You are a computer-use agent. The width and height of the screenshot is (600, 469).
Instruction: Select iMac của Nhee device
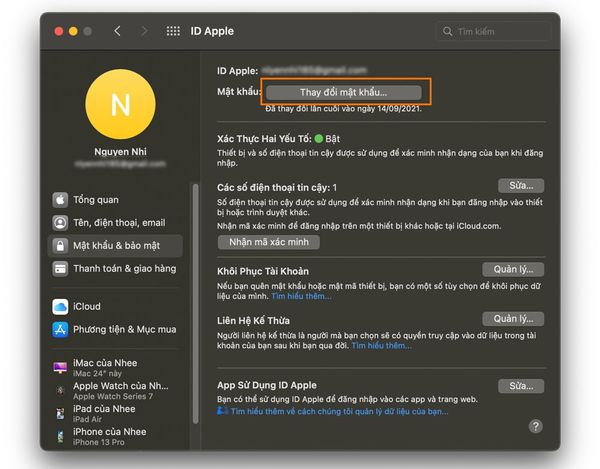[x=116, y=368]
